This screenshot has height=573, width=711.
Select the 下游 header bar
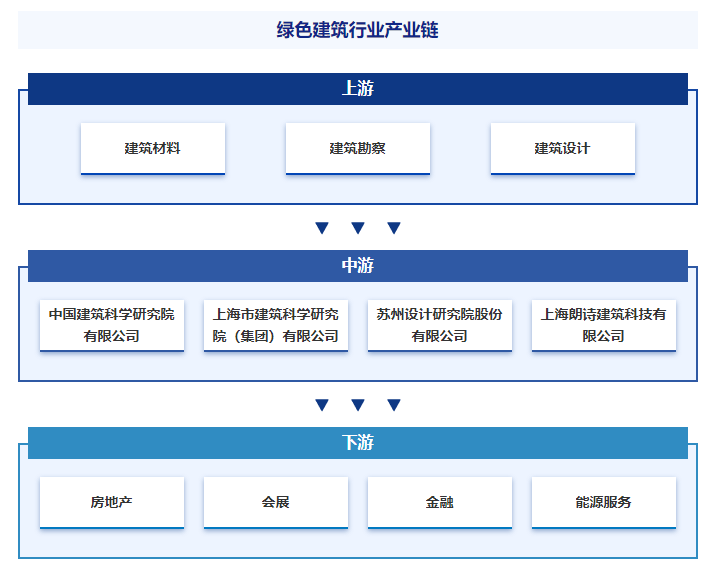coord(358,442)
